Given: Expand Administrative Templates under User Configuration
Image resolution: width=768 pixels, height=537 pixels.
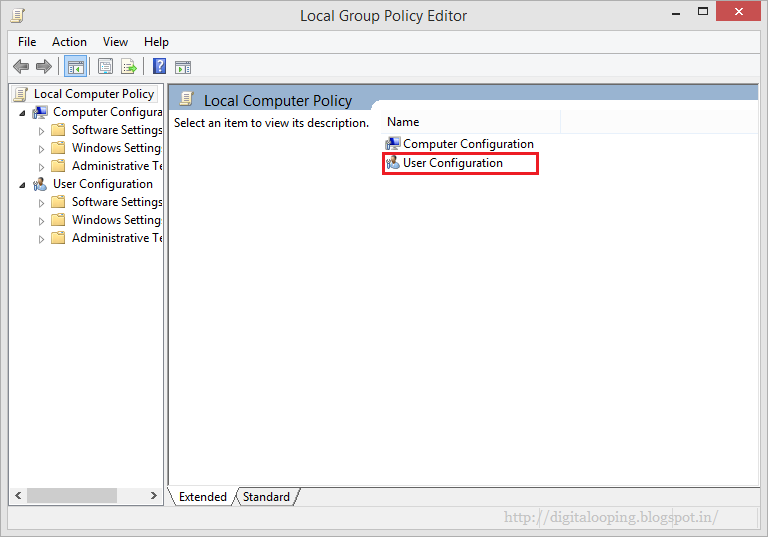Looking at the screenshot, I should point(41,239).
